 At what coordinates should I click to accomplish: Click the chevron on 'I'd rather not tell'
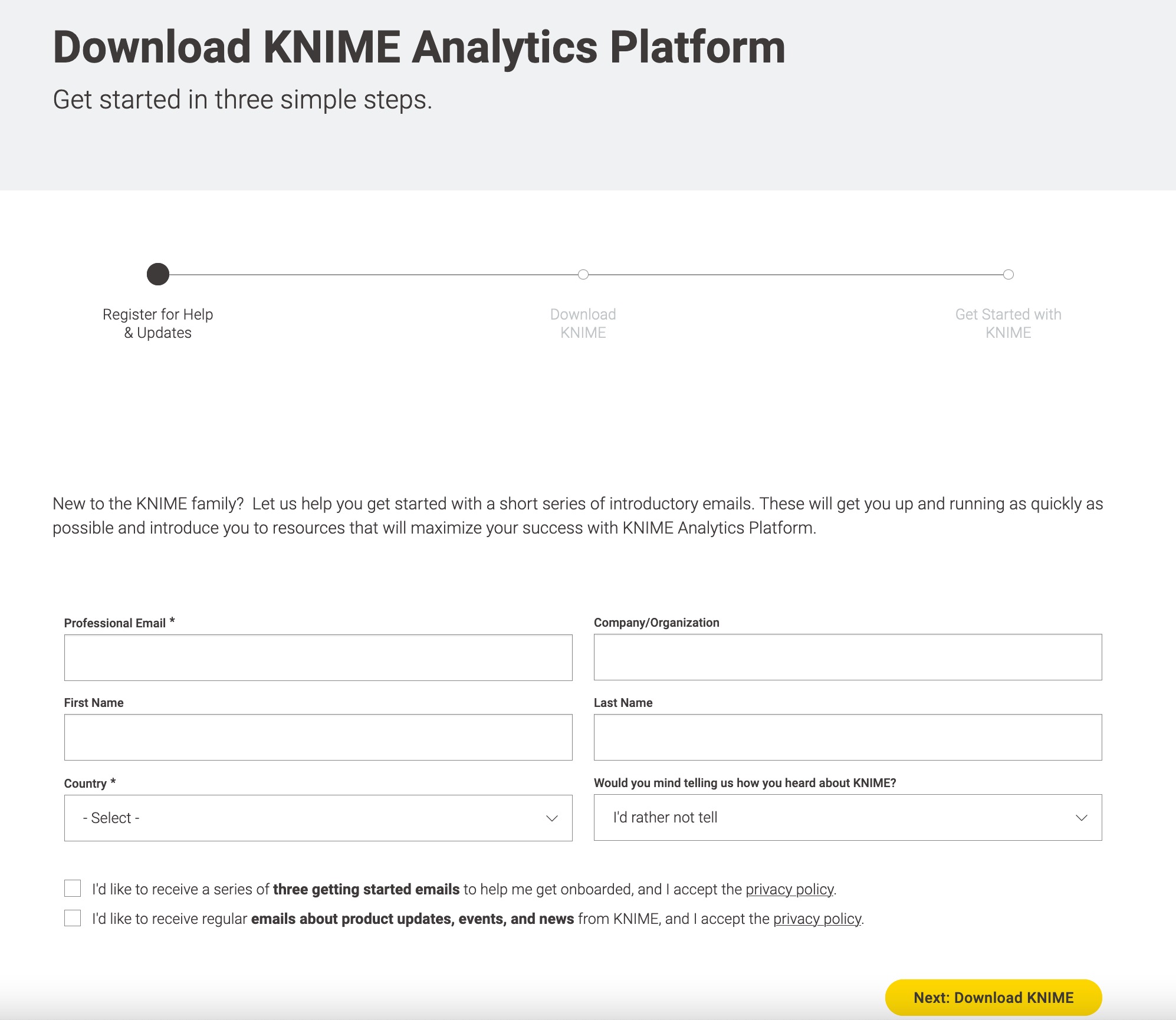coord(1081,818)
